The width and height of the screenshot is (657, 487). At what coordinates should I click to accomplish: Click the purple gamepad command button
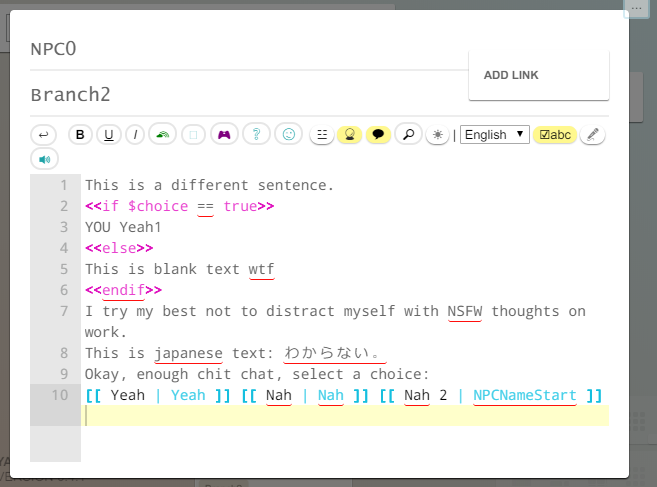(224, 135)
